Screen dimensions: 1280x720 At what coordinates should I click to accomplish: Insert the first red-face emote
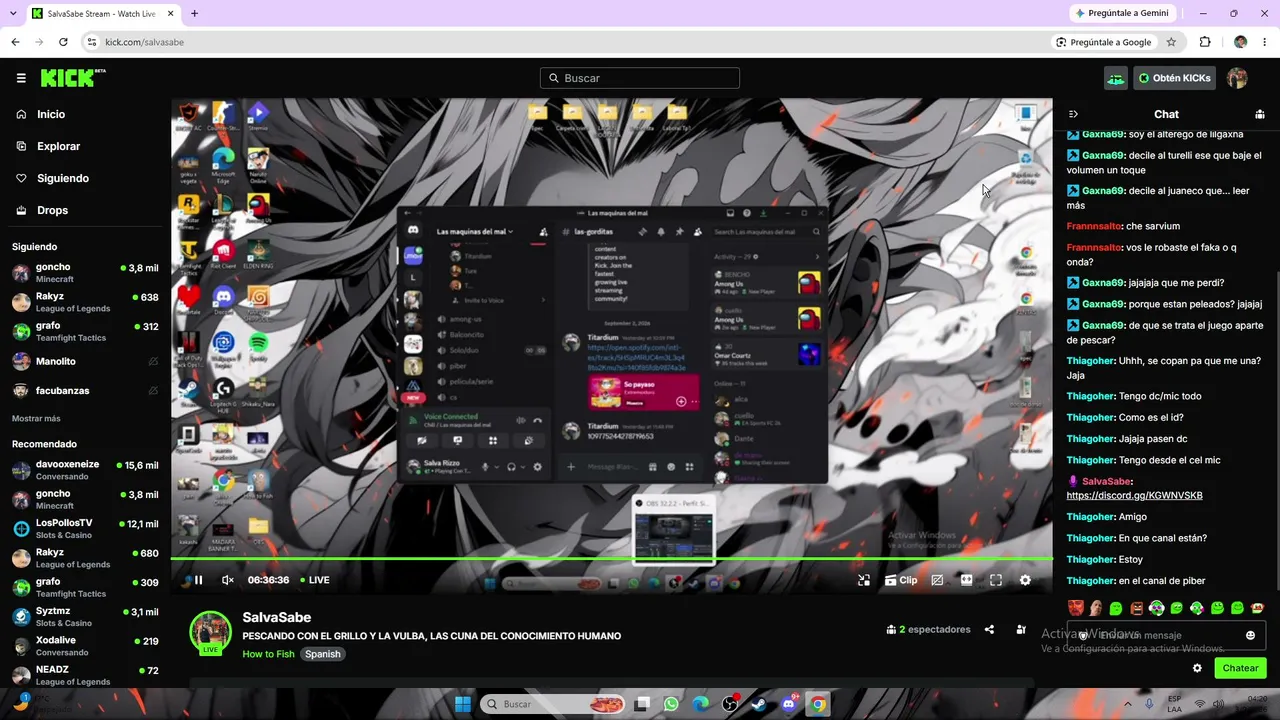pos(1076,608)
